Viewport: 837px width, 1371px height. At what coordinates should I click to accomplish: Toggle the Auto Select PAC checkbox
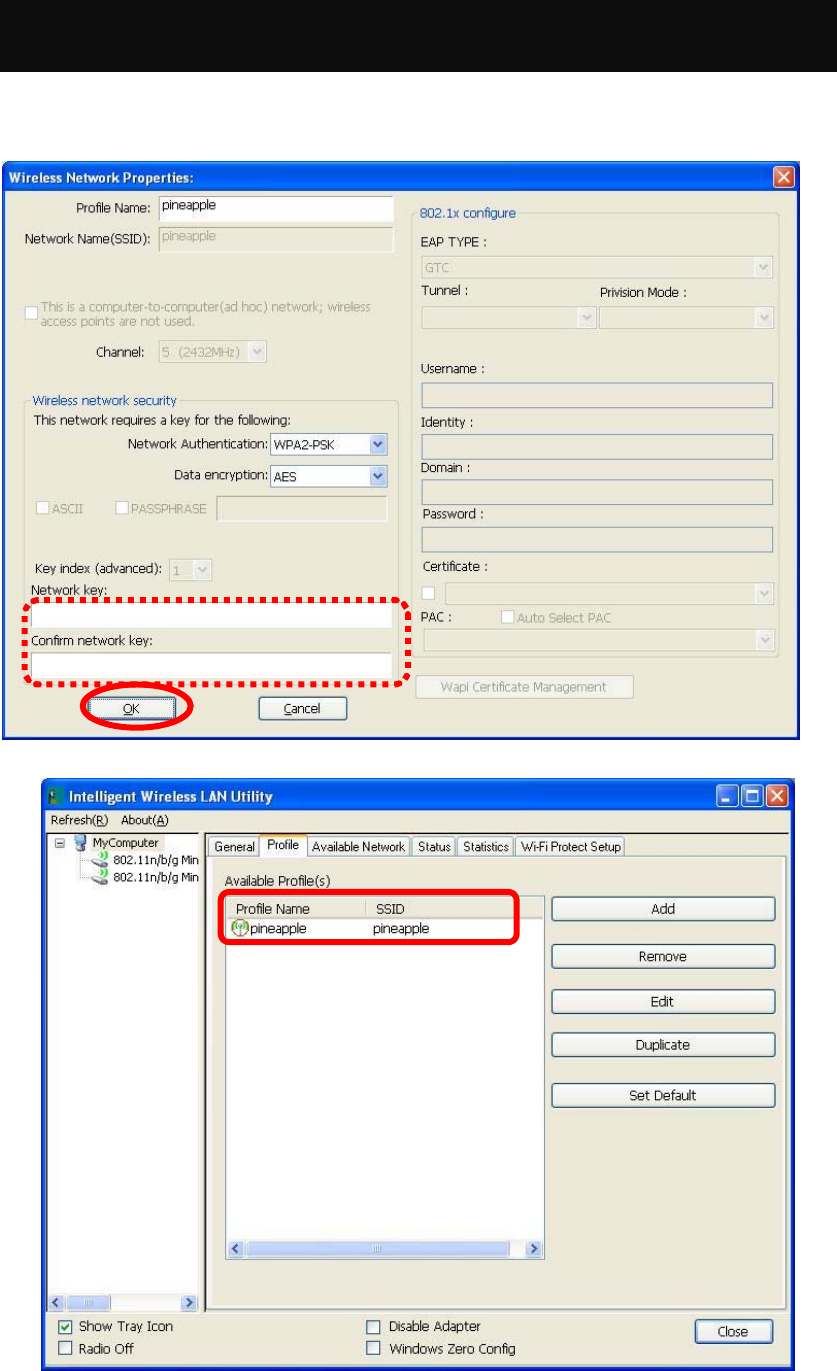coord(507,618)
